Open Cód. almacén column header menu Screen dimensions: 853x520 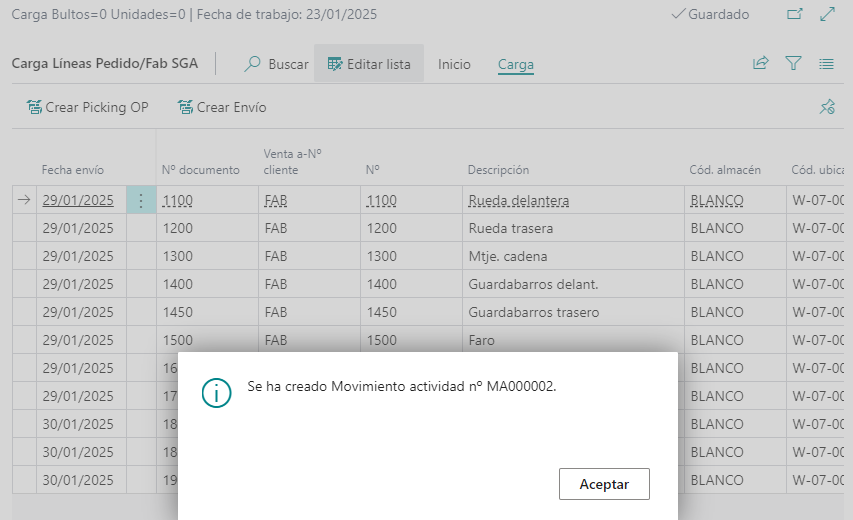click(725, 170)
